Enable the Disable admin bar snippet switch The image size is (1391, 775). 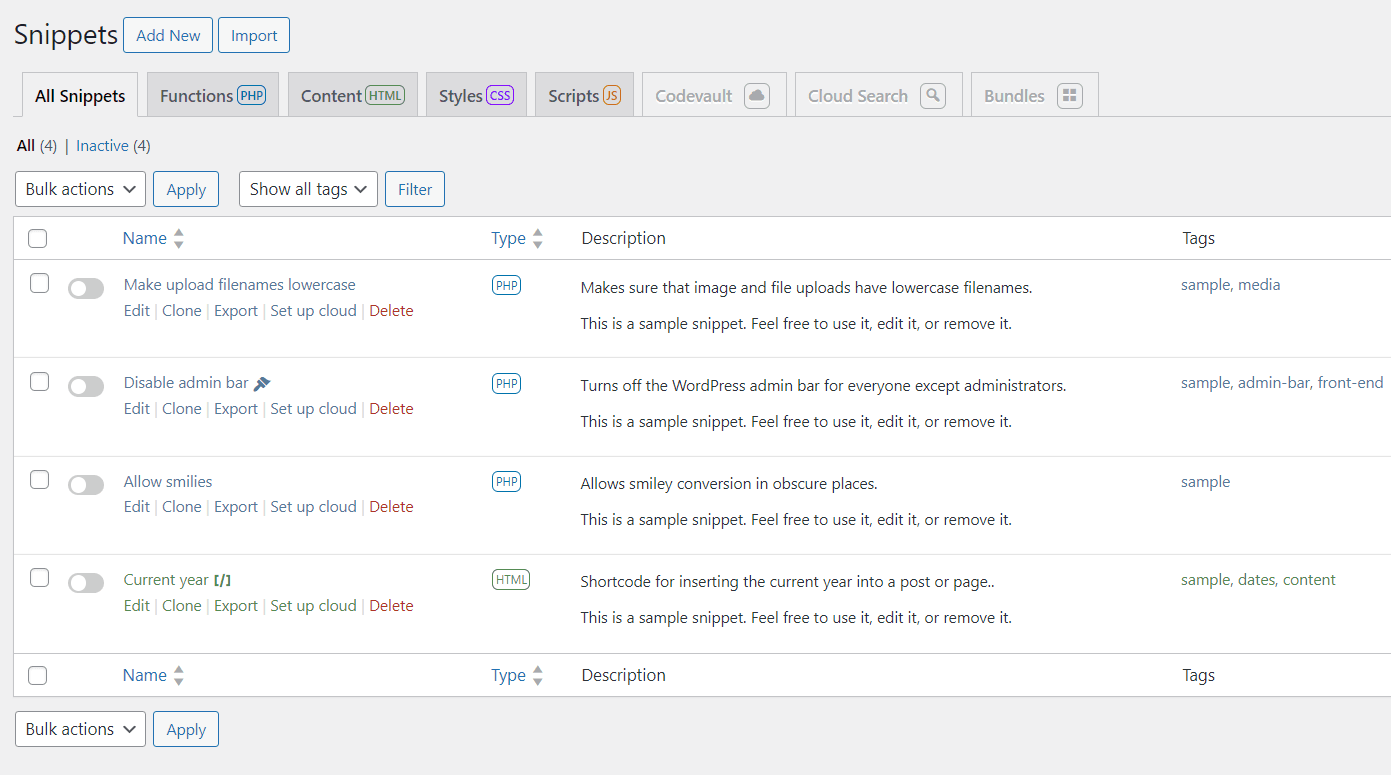pyautogui.click(x=86, y=387)
